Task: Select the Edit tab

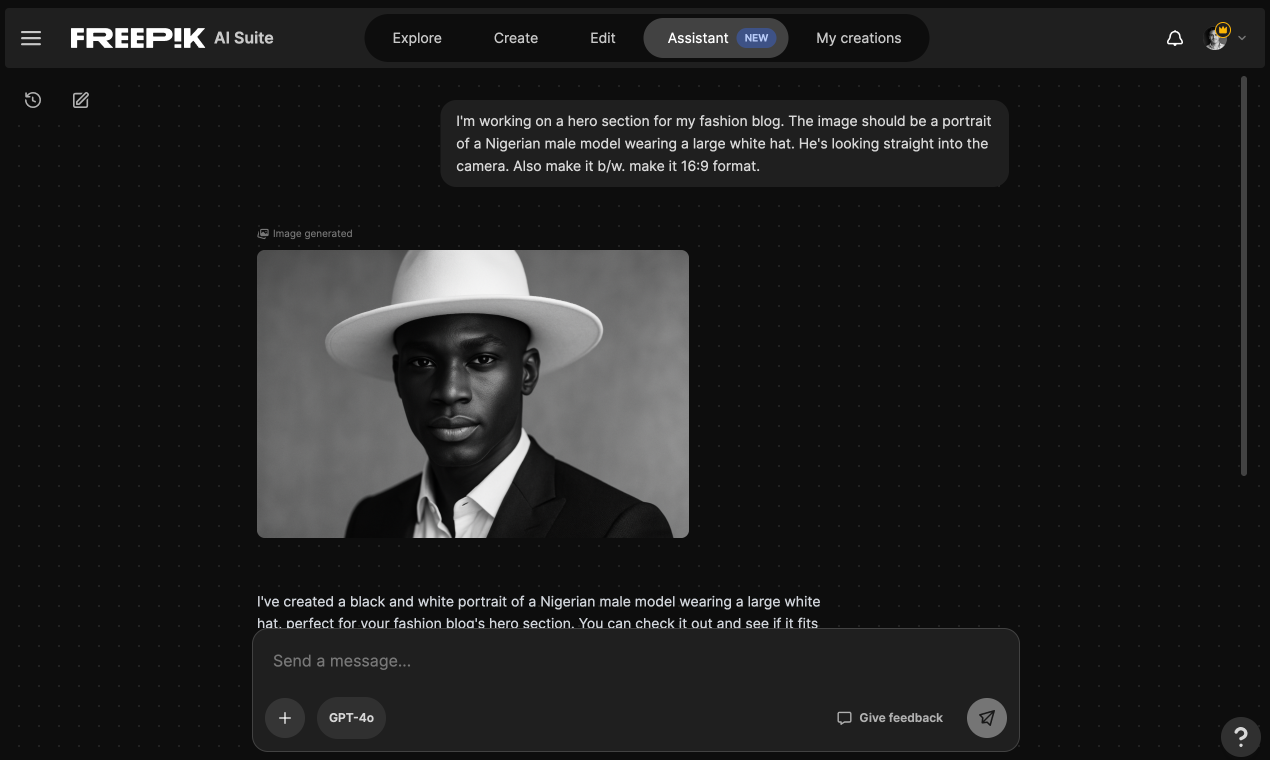Action: pos(602,37)
